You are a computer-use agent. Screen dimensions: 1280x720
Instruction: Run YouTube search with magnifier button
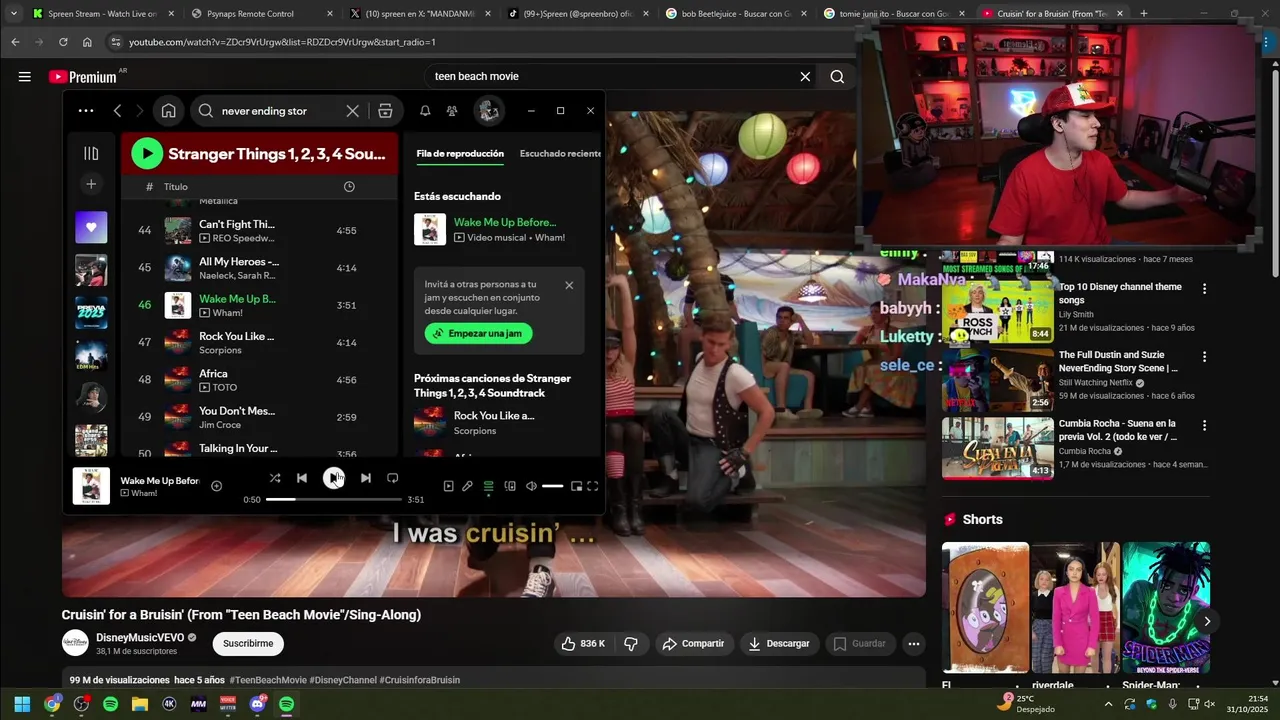tap(837, 76)
